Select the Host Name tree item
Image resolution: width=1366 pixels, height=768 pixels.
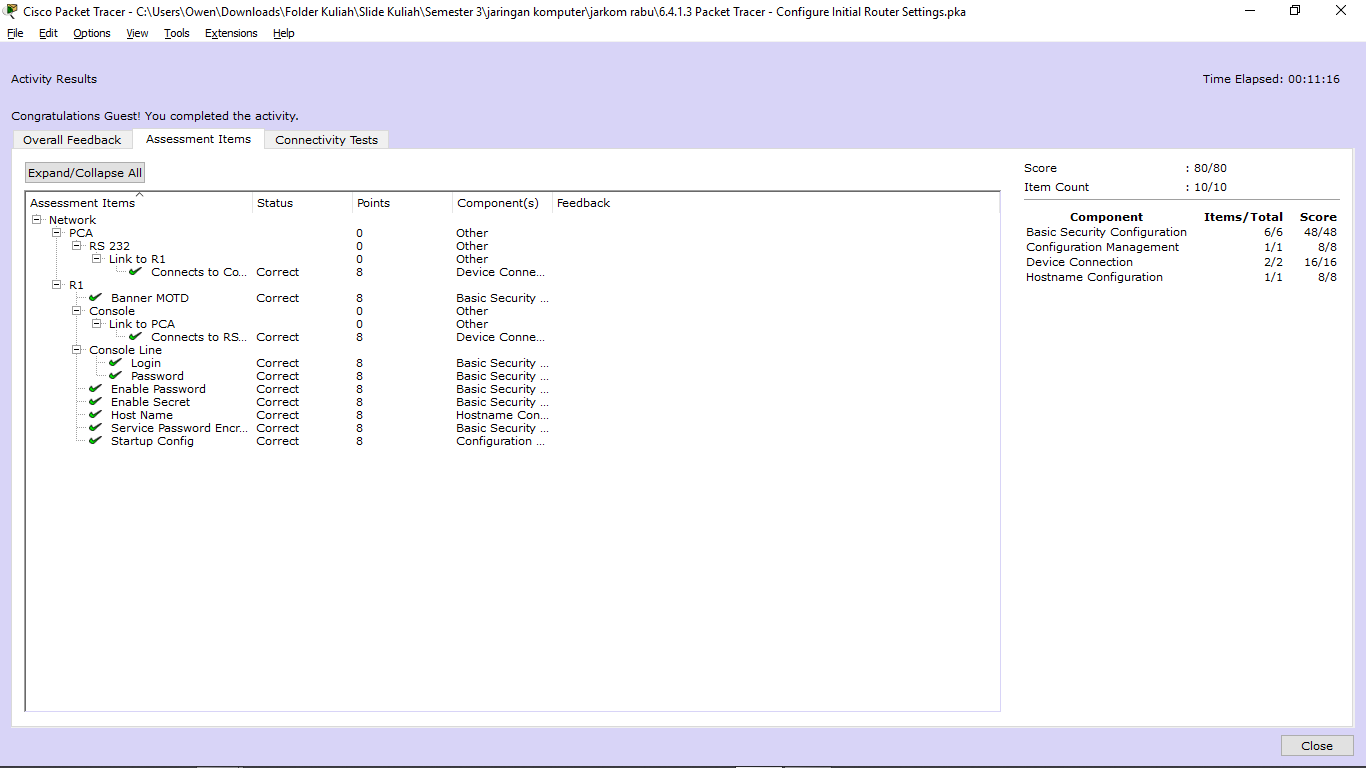[142, 415]
